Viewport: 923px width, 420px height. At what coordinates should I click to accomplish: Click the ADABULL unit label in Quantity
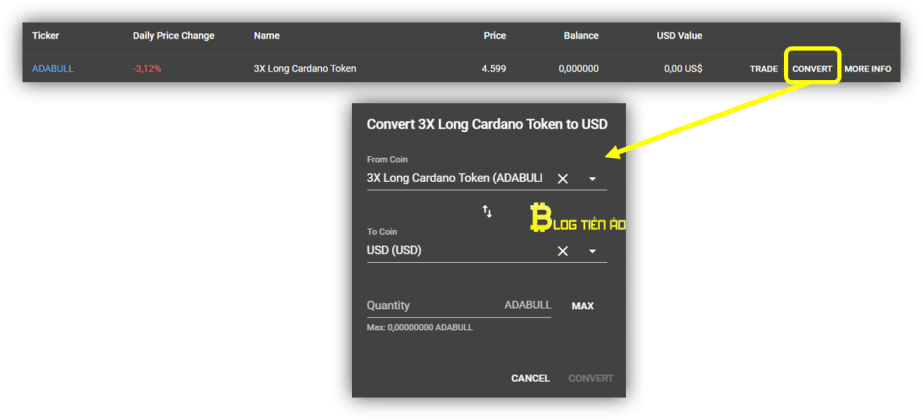pyautogui.click(x=527, y=305)
